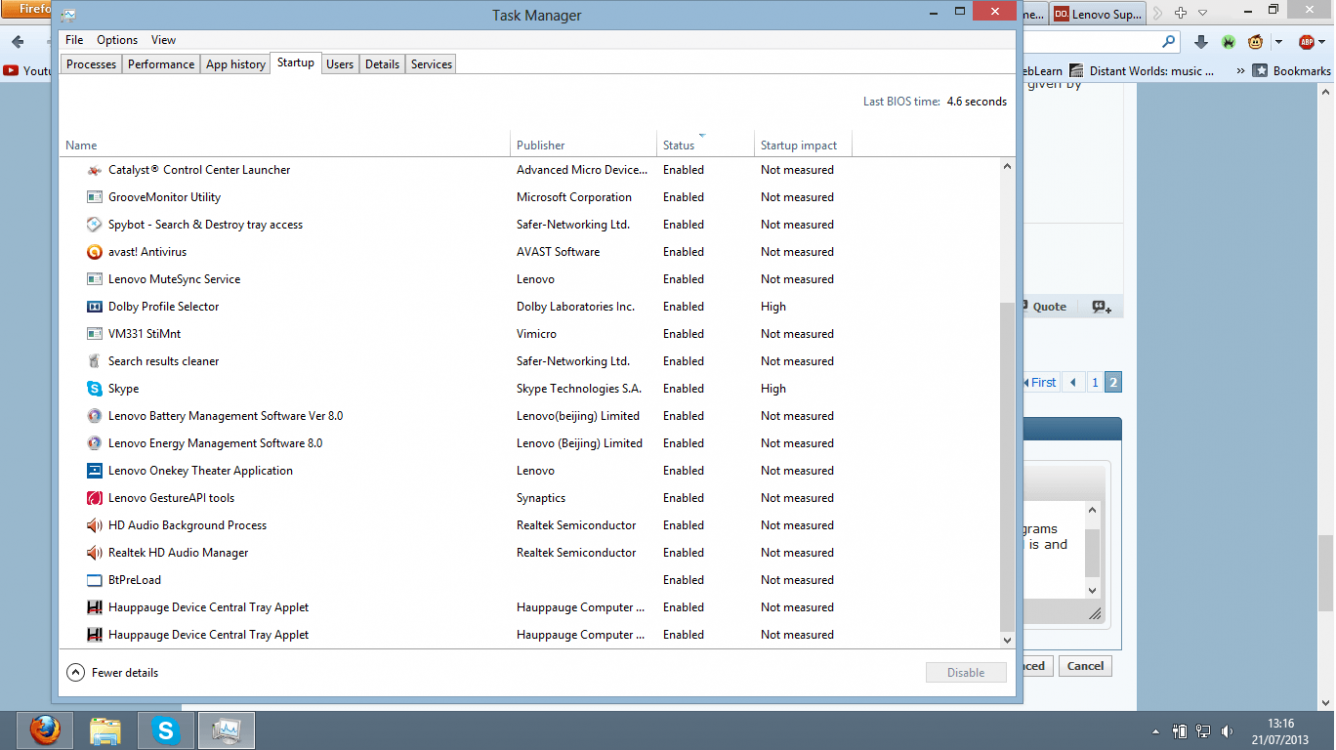Screen dimensions: 1336x750
Task: Select the avast! Antivirus icon
Action: [x=94, y=252]
